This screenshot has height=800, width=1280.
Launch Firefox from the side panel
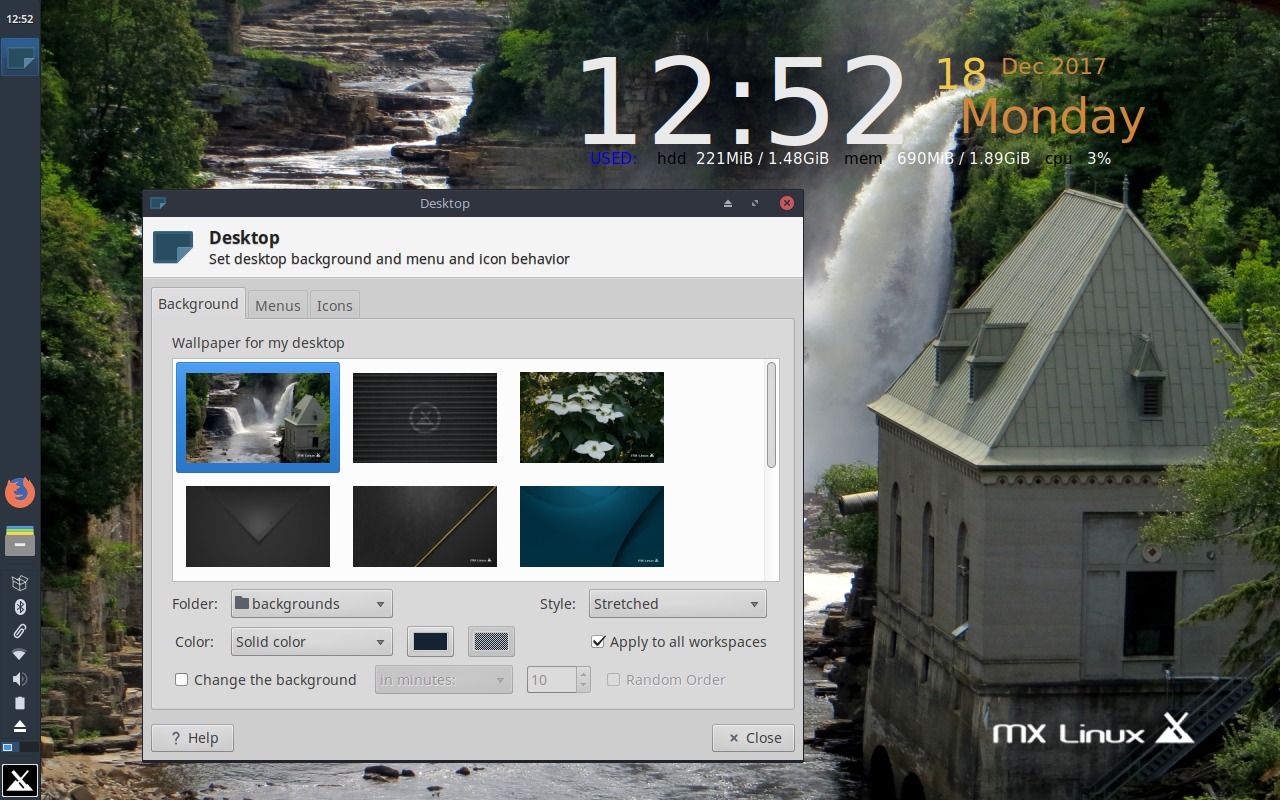coord(20,492)
